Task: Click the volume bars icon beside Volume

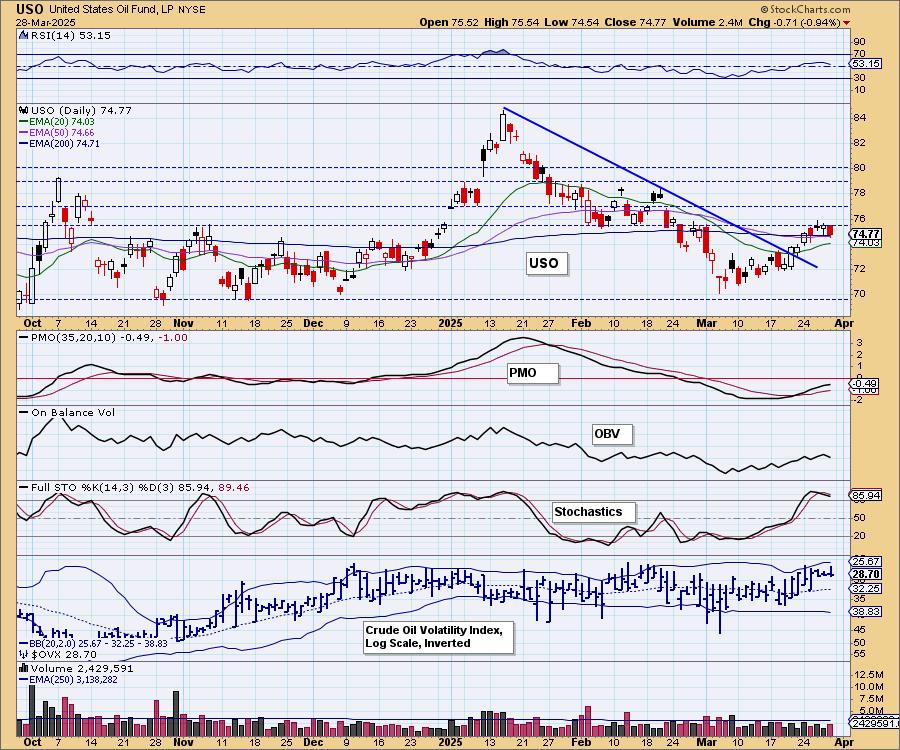Action: click(24, 669)
